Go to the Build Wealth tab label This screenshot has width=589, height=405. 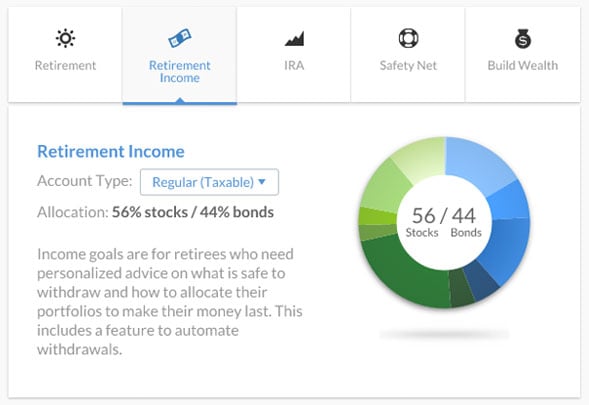[x=523, y=65]
